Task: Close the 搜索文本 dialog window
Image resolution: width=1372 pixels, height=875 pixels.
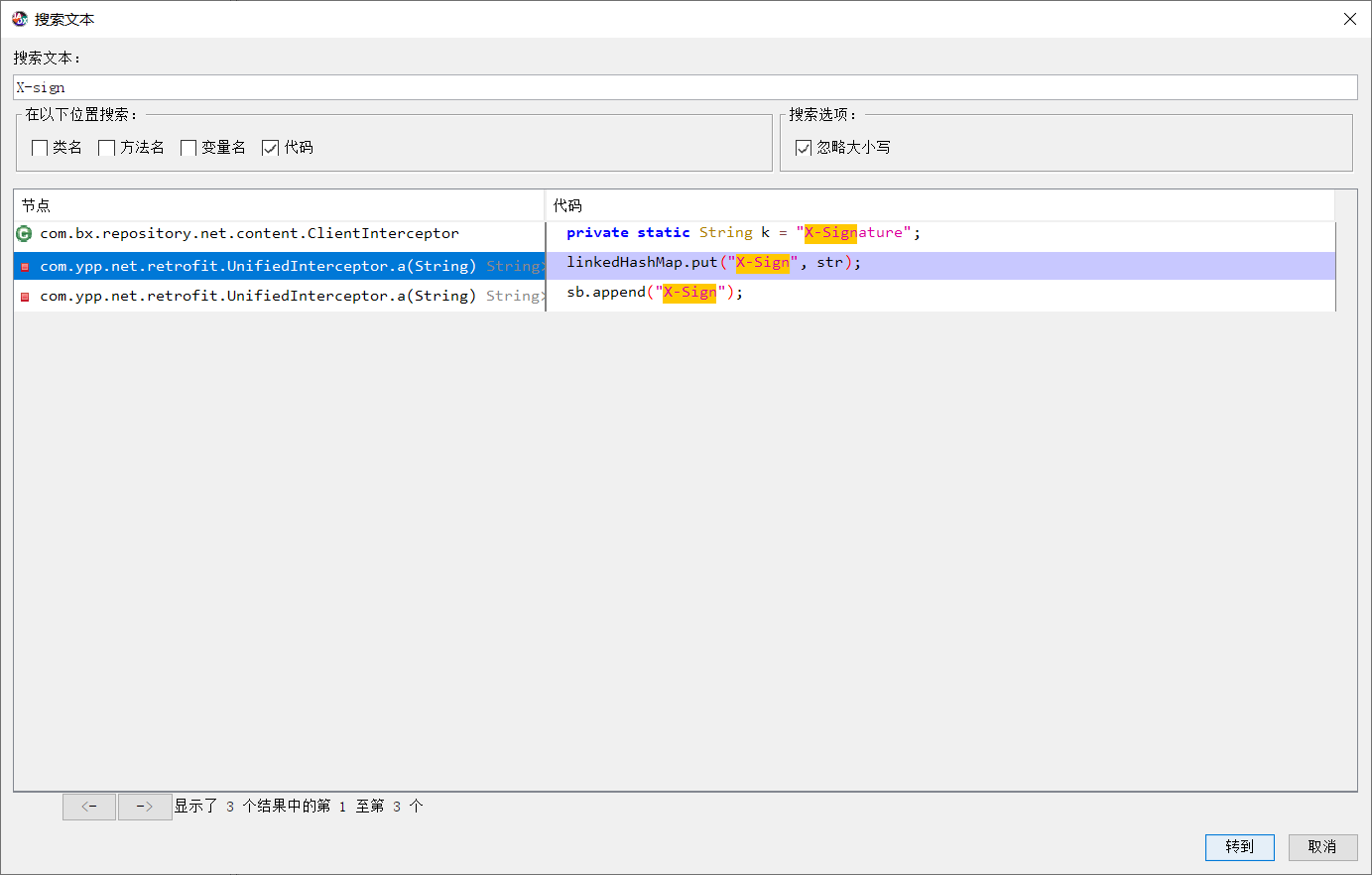Action: (1349, 19)
